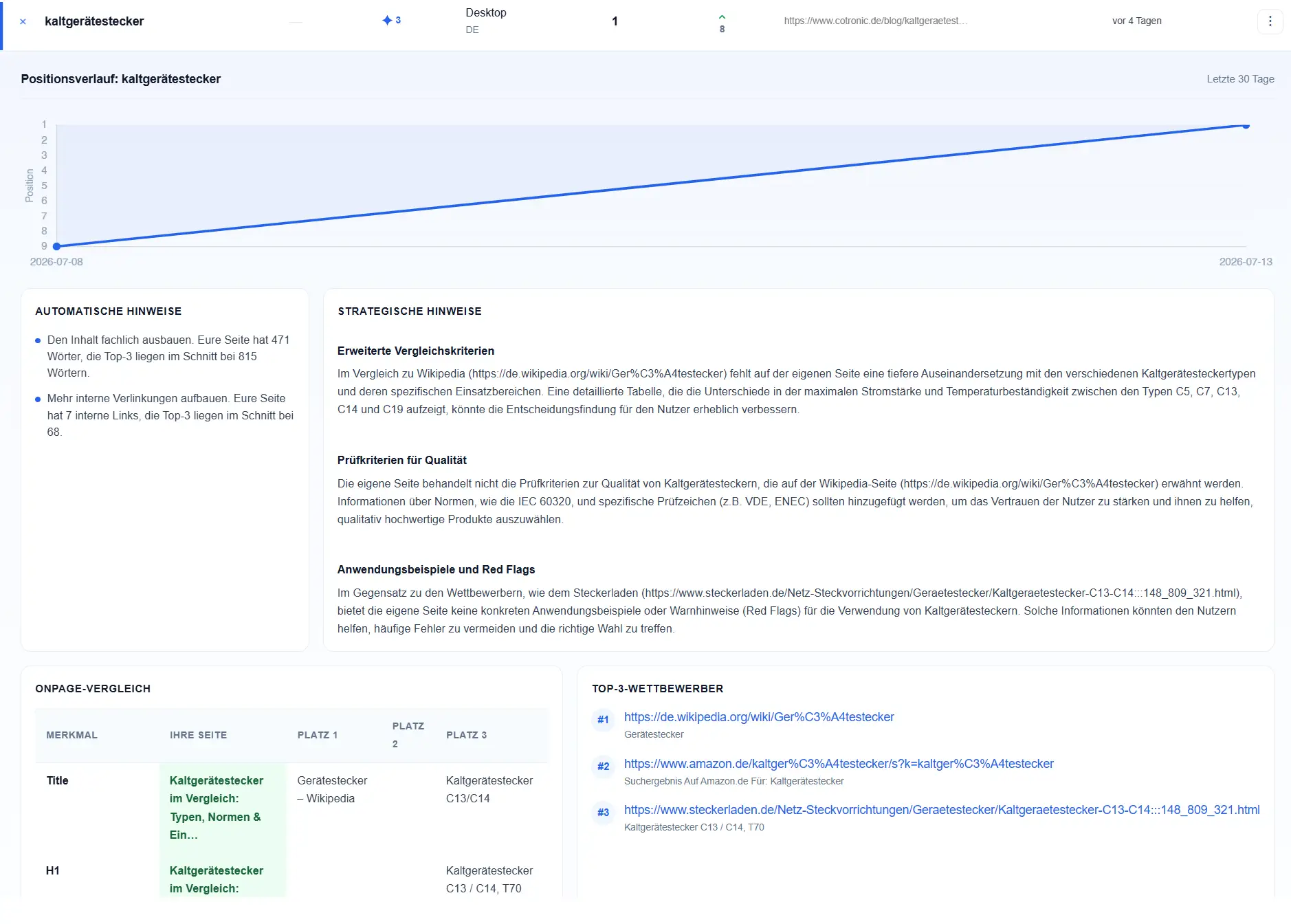The width and height of the screenshot is (1291, 924).
Task: Click the sparkle icon with count 3
Action: click(x=392, y=21)
